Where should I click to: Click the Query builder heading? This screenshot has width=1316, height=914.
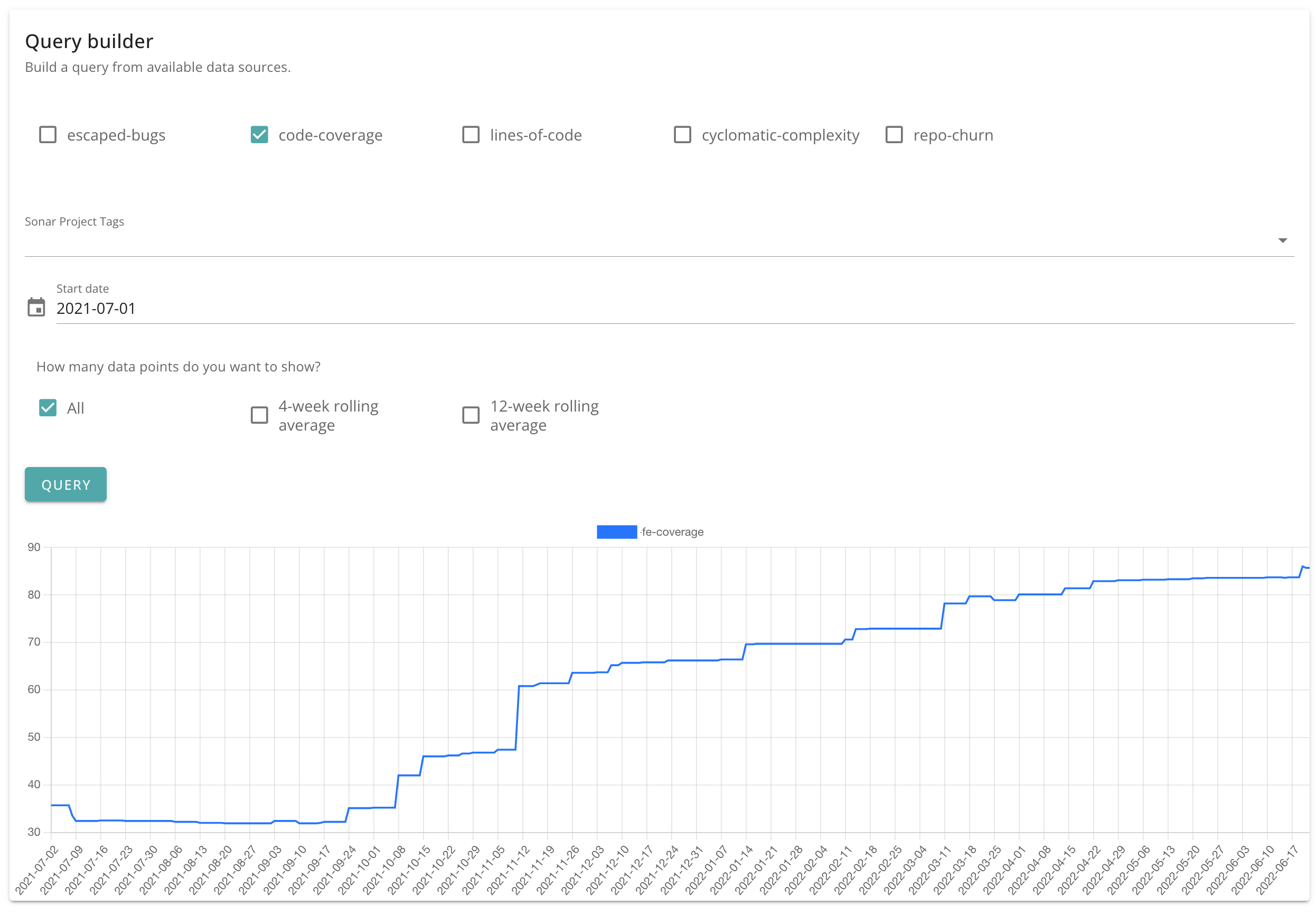coord(89,41)
